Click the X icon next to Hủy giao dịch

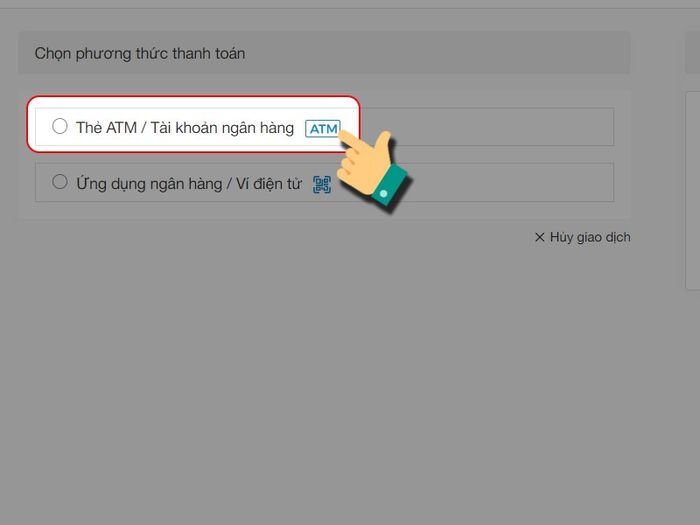tap(540, 237)
